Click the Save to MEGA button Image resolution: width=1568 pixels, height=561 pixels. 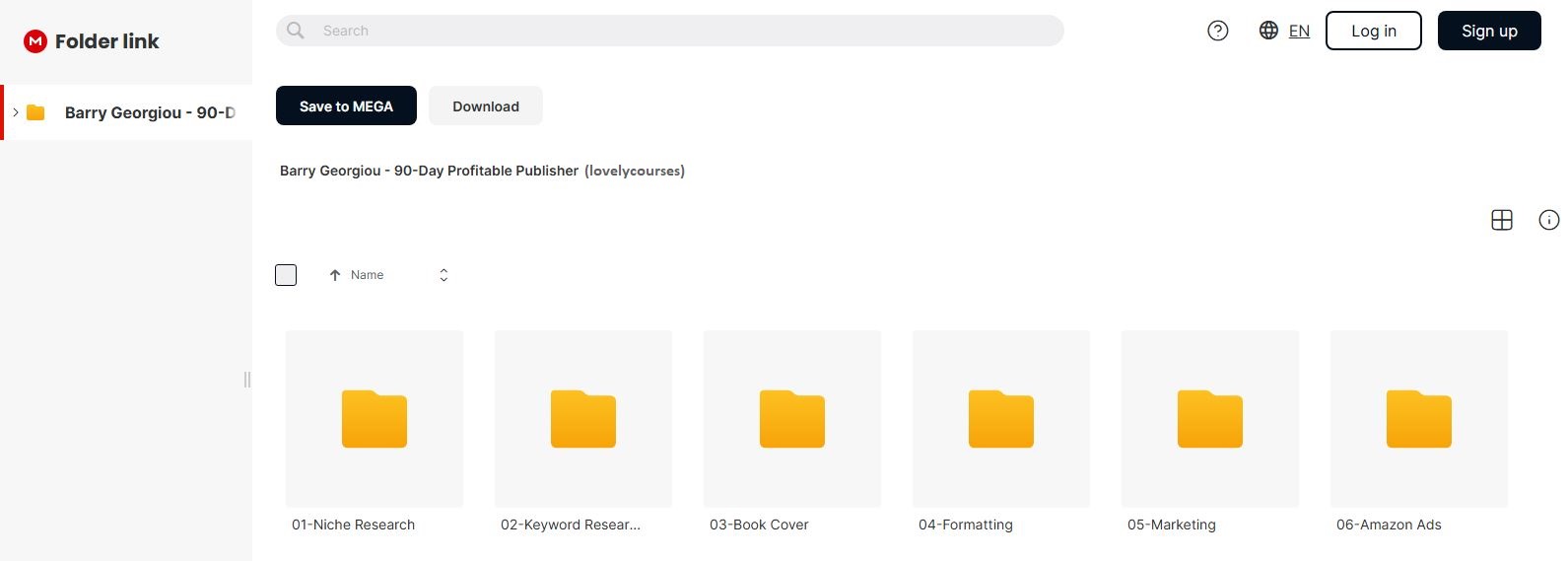click(346, 105)
